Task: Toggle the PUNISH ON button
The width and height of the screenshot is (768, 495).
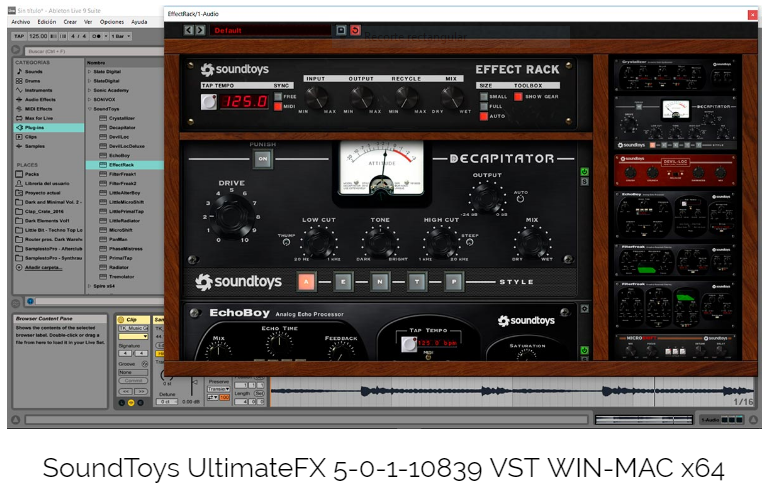Action: tap(263, 159)
